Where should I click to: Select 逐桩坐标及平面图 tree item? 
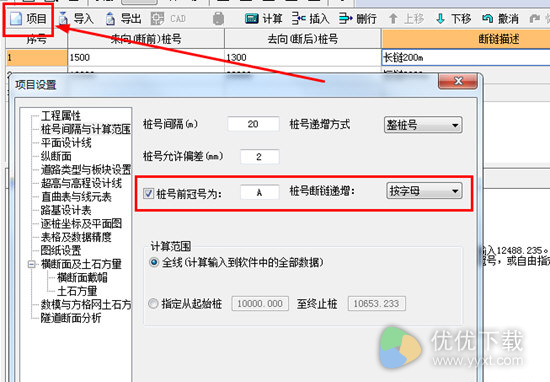(x=81, y=223)
